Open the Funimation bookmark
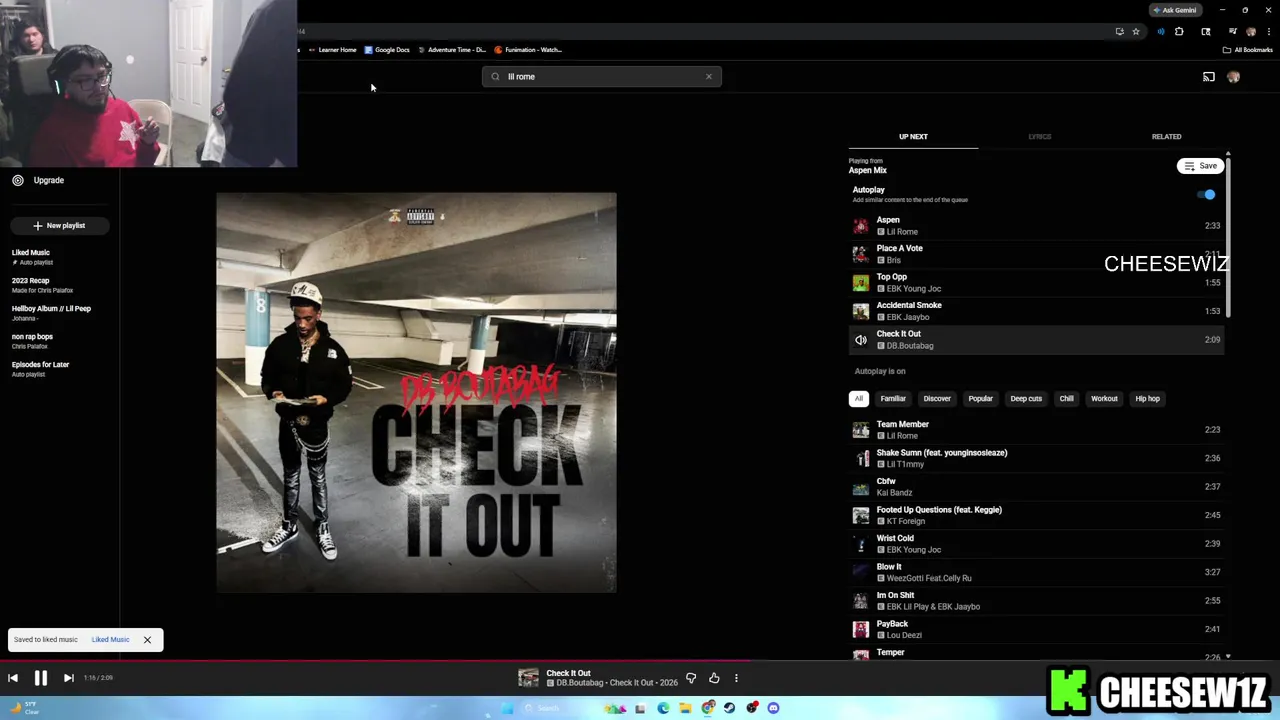 [528, 50]
